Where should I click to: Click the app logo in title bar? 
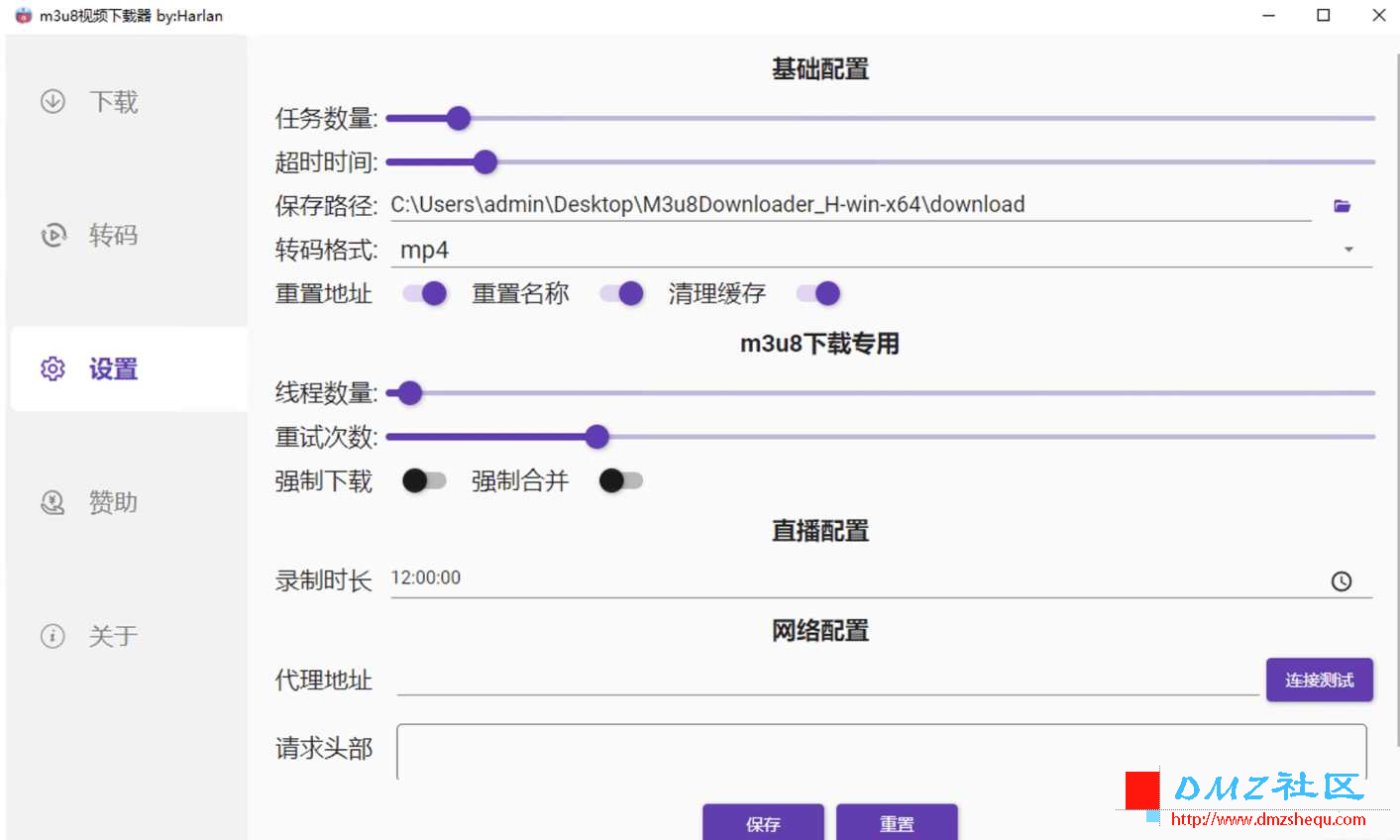pyautogui.click(x=23, y=16)
